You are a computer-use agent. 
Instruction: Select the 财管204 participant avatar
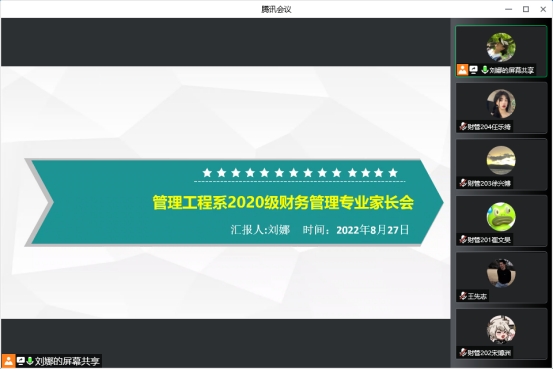point(501,103)
